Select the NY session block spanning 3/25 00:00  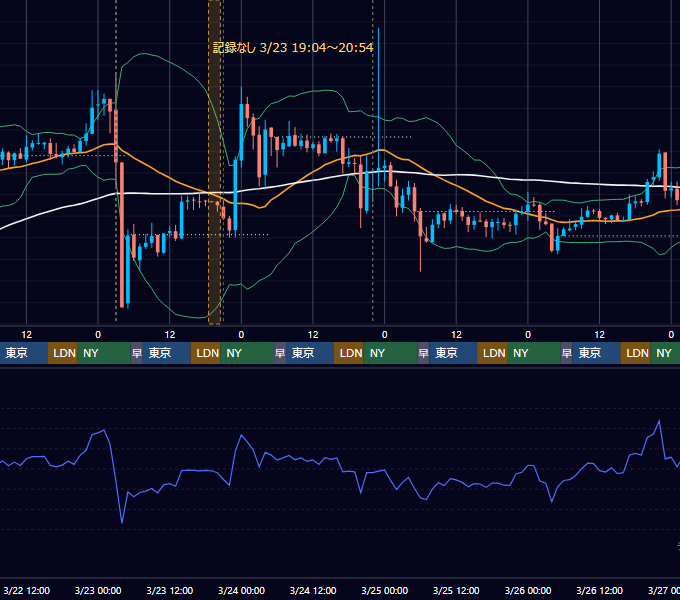tap(390, 353)
